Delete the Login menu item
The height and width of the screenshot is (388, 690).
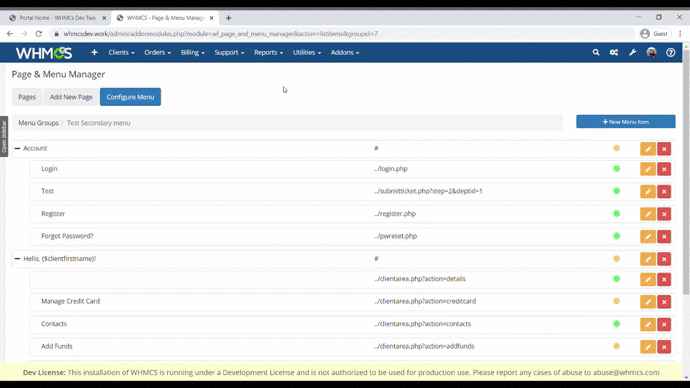pyautogui.click(x=664, y=169)
